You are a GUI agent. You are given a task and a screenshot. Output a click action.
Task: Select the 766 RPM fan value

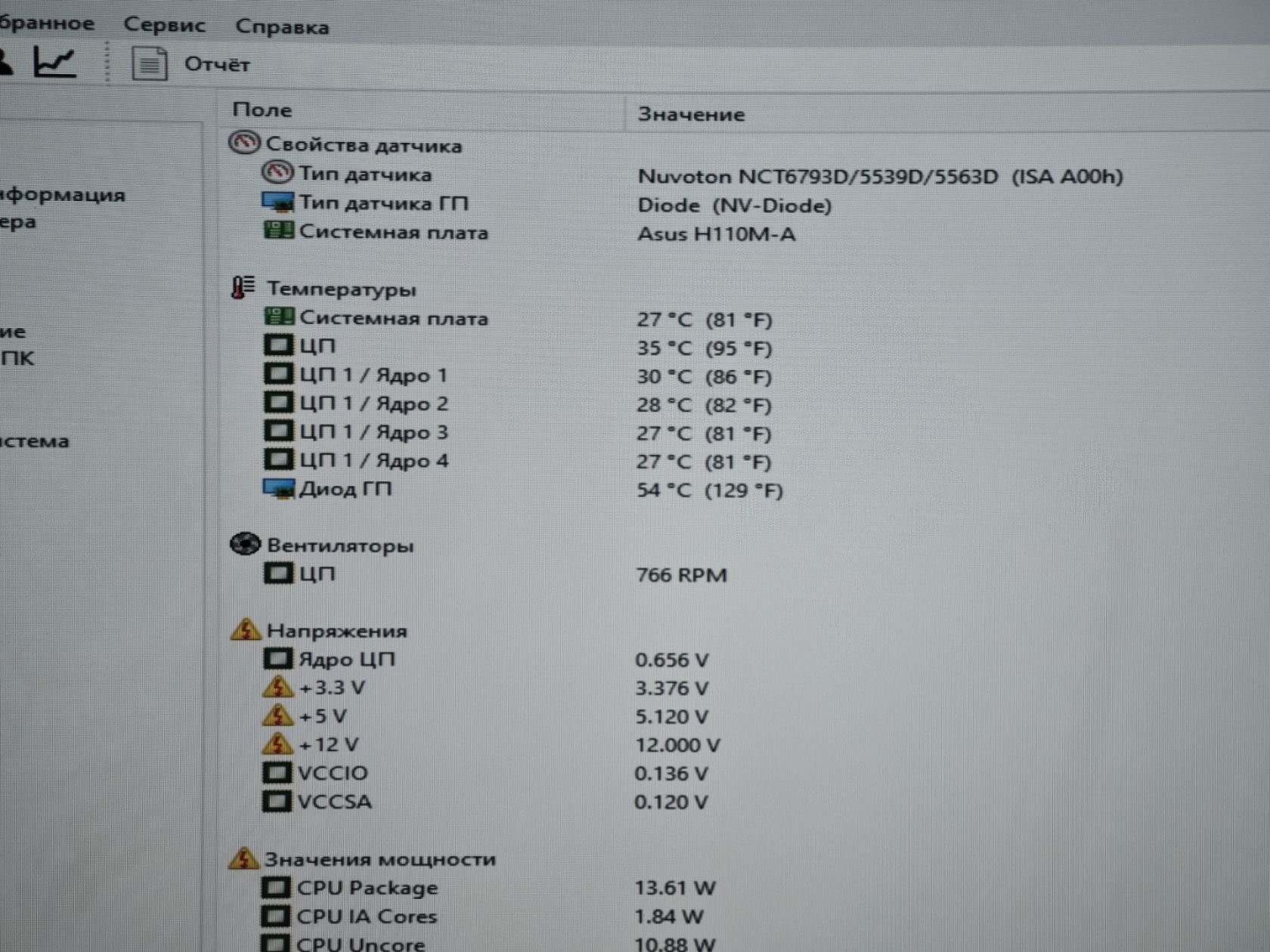(681, 576)
